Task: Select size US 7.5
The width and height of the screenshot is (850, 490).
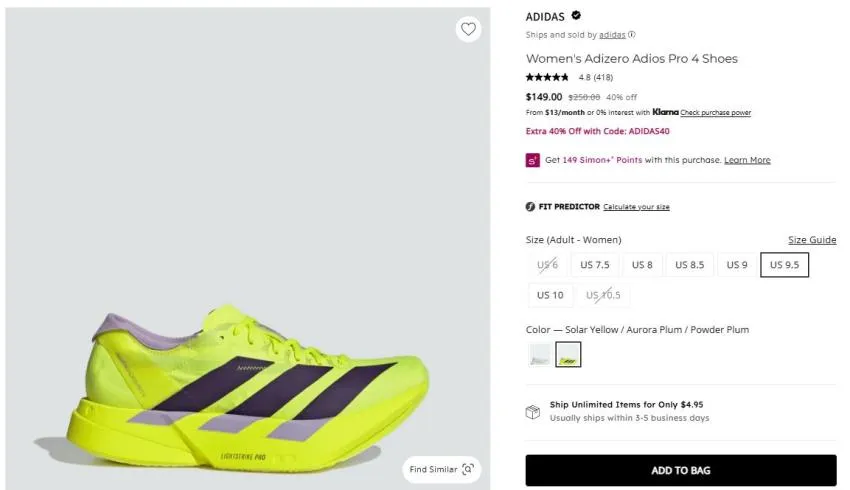Action: [x=595, y=265]
